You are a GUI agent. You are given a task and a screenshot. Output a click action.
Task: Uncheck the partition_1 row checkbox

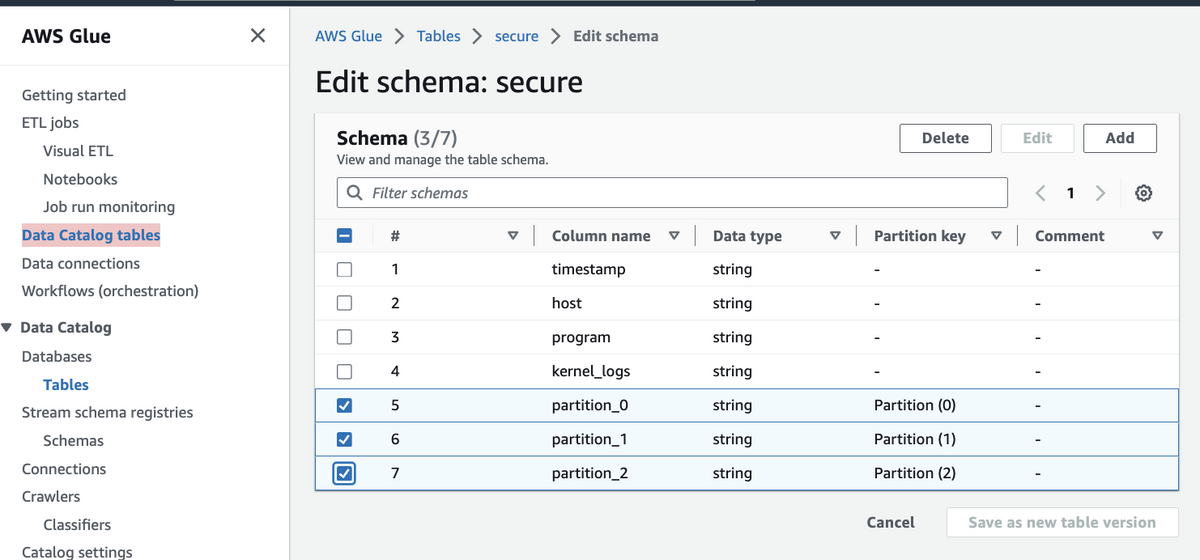344,439
